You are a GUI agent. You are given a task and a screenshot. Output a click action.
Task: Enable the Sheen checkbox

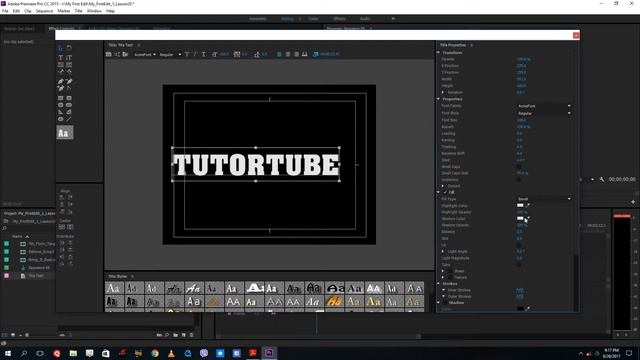pos(450,271)
